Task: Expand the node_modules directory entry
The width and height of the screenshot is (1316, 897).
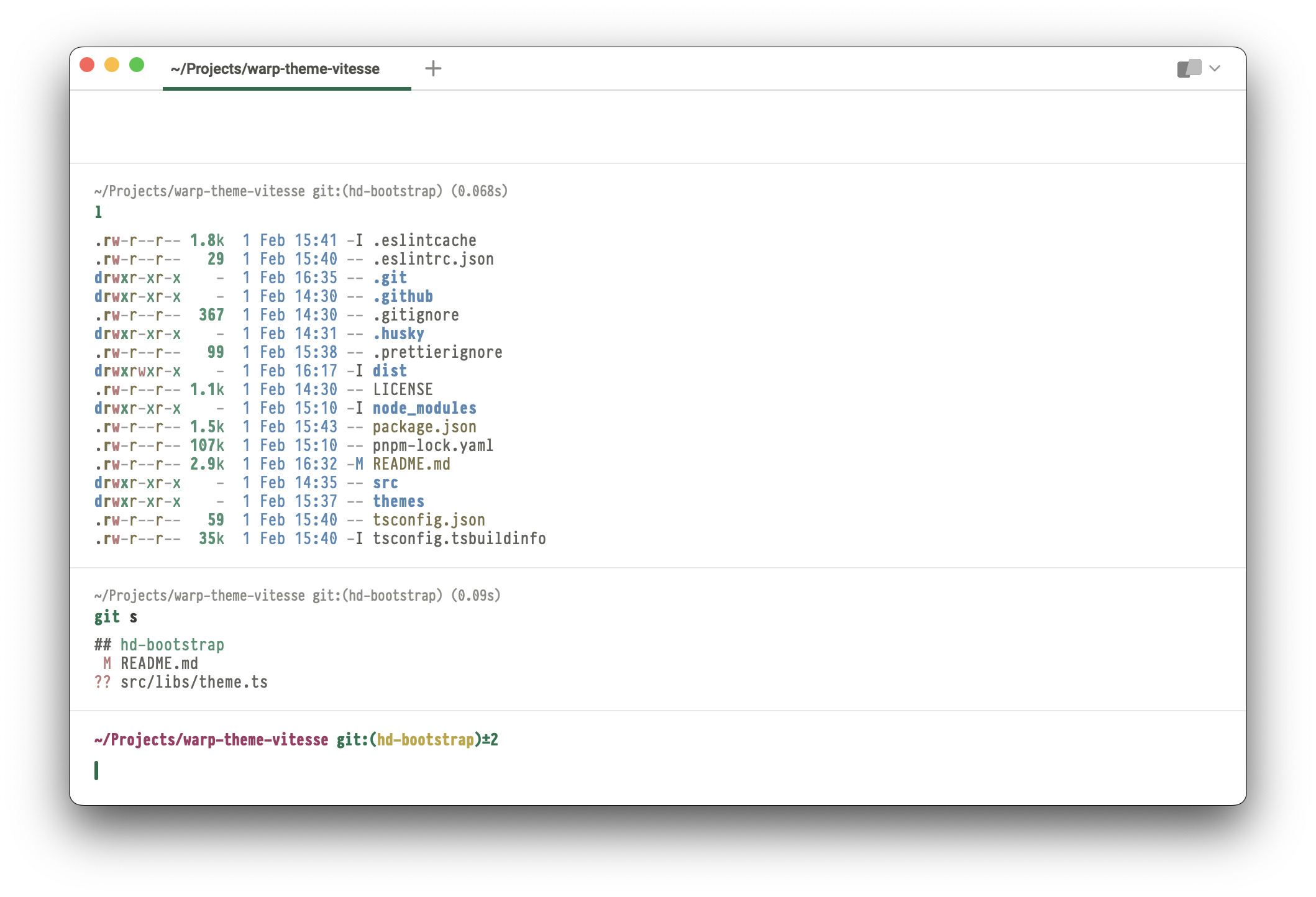Action: 424,408
